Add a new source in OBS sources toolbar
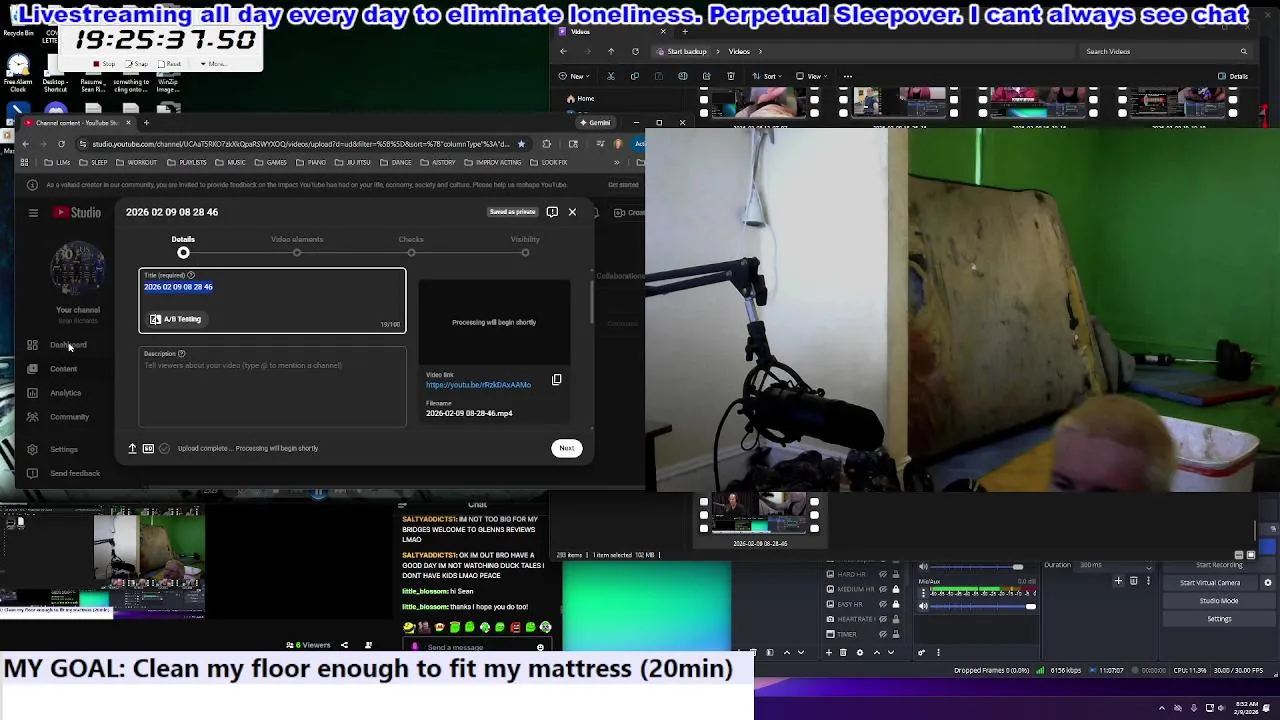This screenshot has height=720, width=1280. pos(829,652)
